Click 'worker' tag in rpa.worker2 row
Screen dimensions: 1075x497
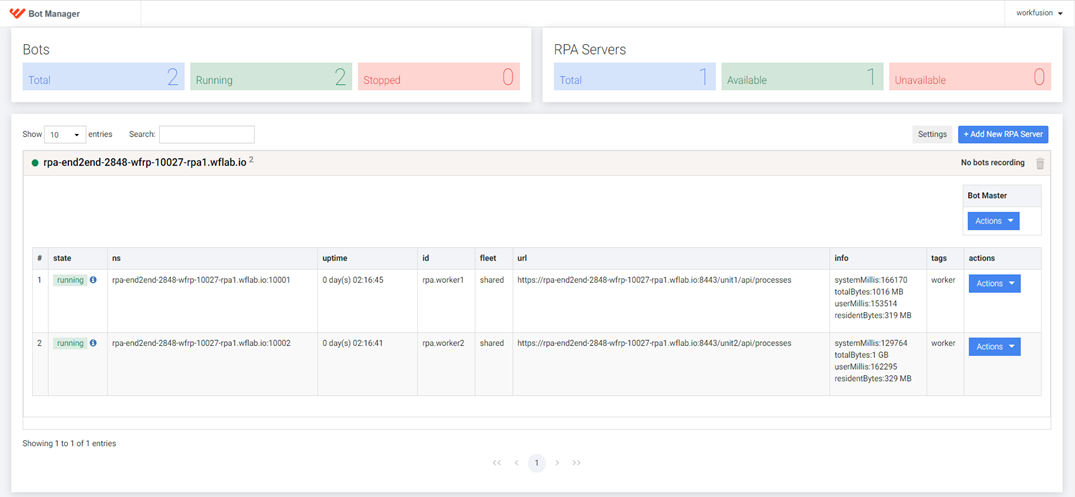pyautogui.click(x=943, y=343)
